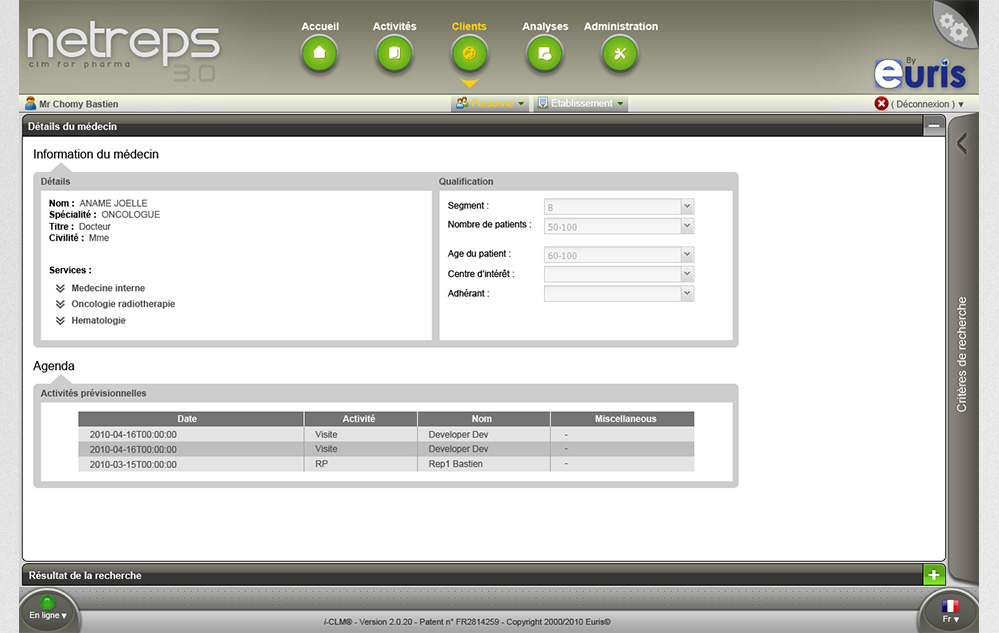Sort agenda by Date column header
This screenshot has height=633, width=999.
coord(191,419)
